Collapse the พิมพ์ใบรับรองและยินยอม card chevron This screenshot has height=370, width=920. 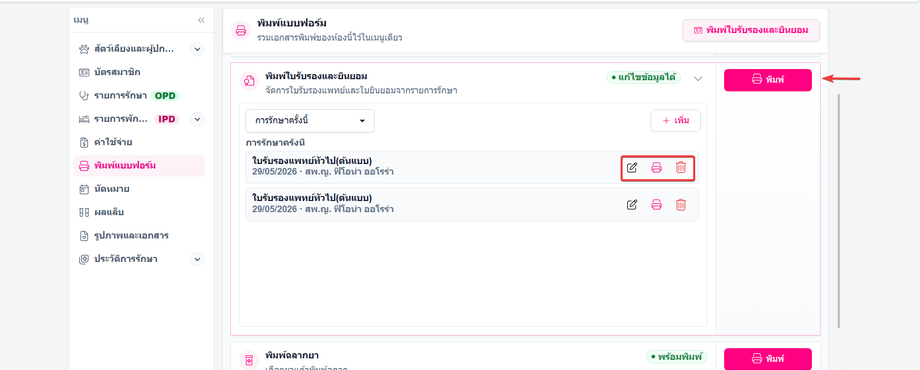point(698,78)
